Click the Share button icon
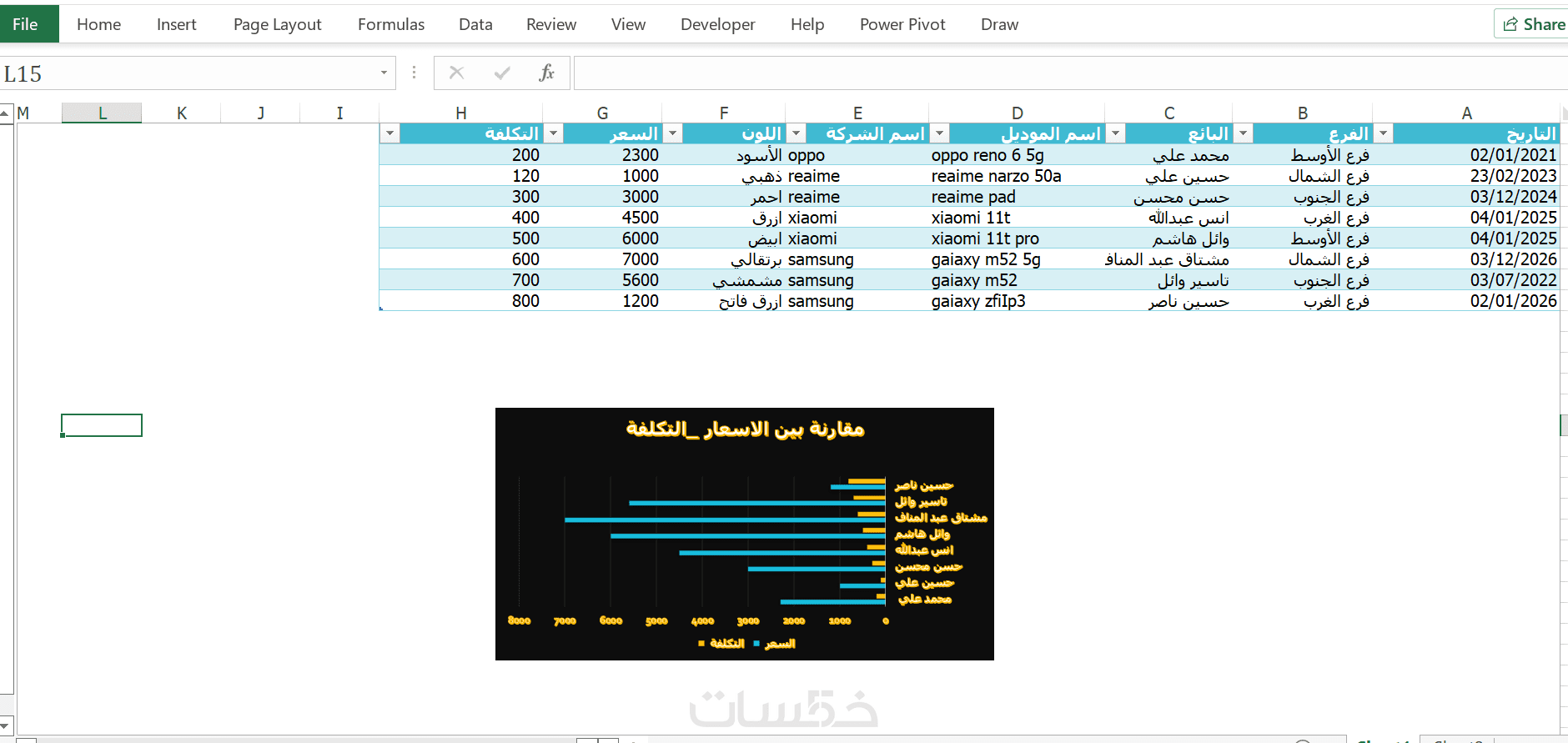 1510,24
